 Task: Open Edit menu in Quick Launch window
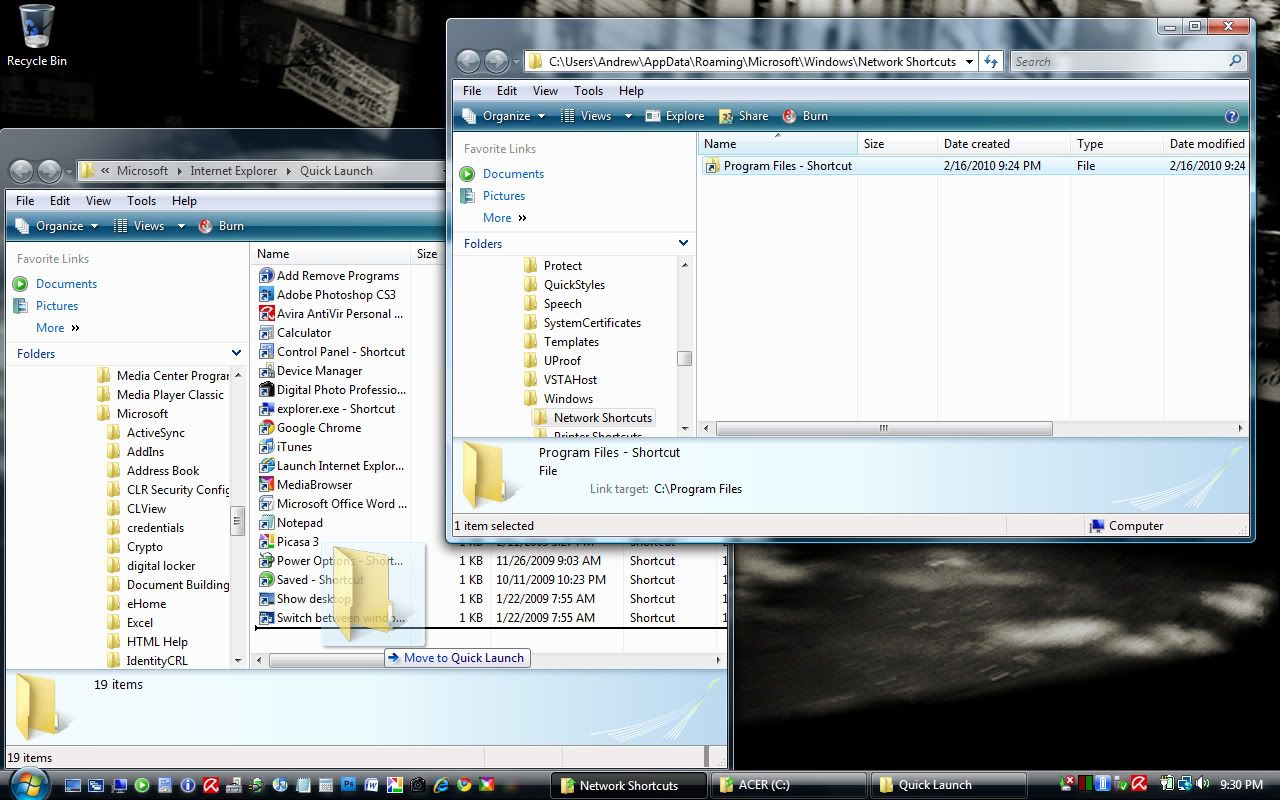[x=60, y=201]
